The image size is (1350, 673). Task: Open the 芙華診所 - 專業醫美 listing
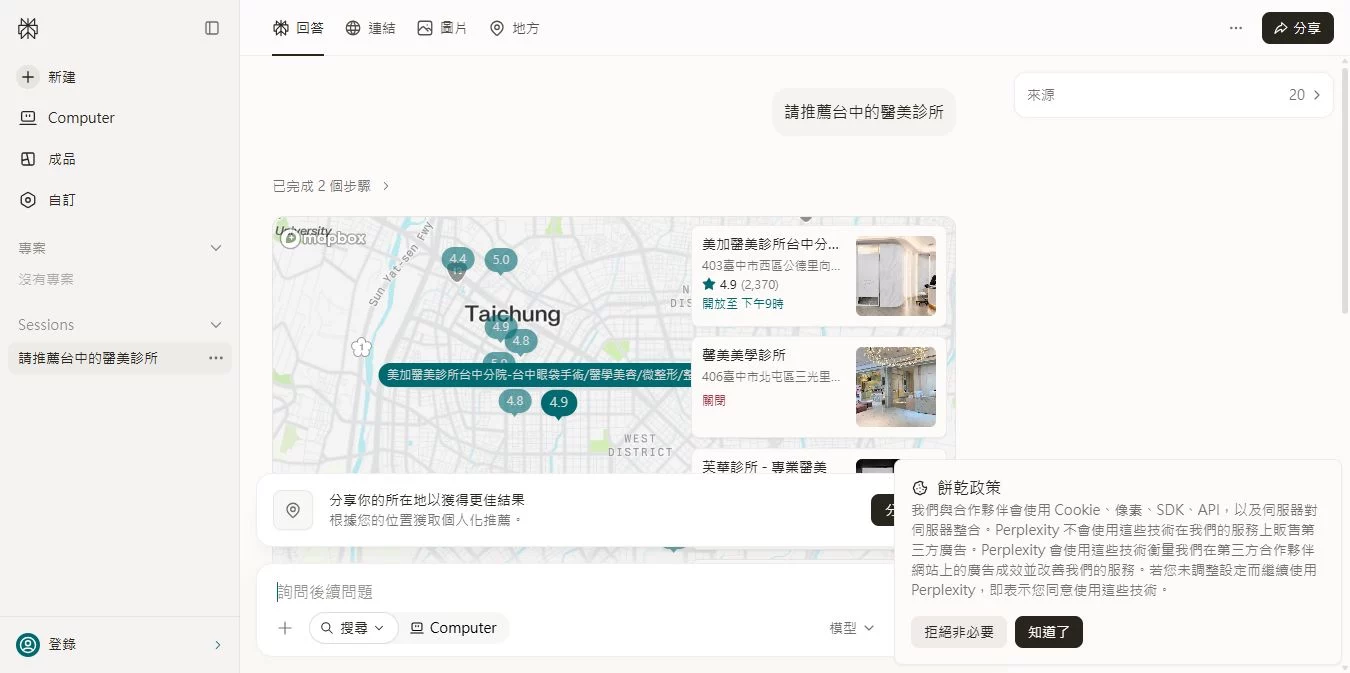765,467
